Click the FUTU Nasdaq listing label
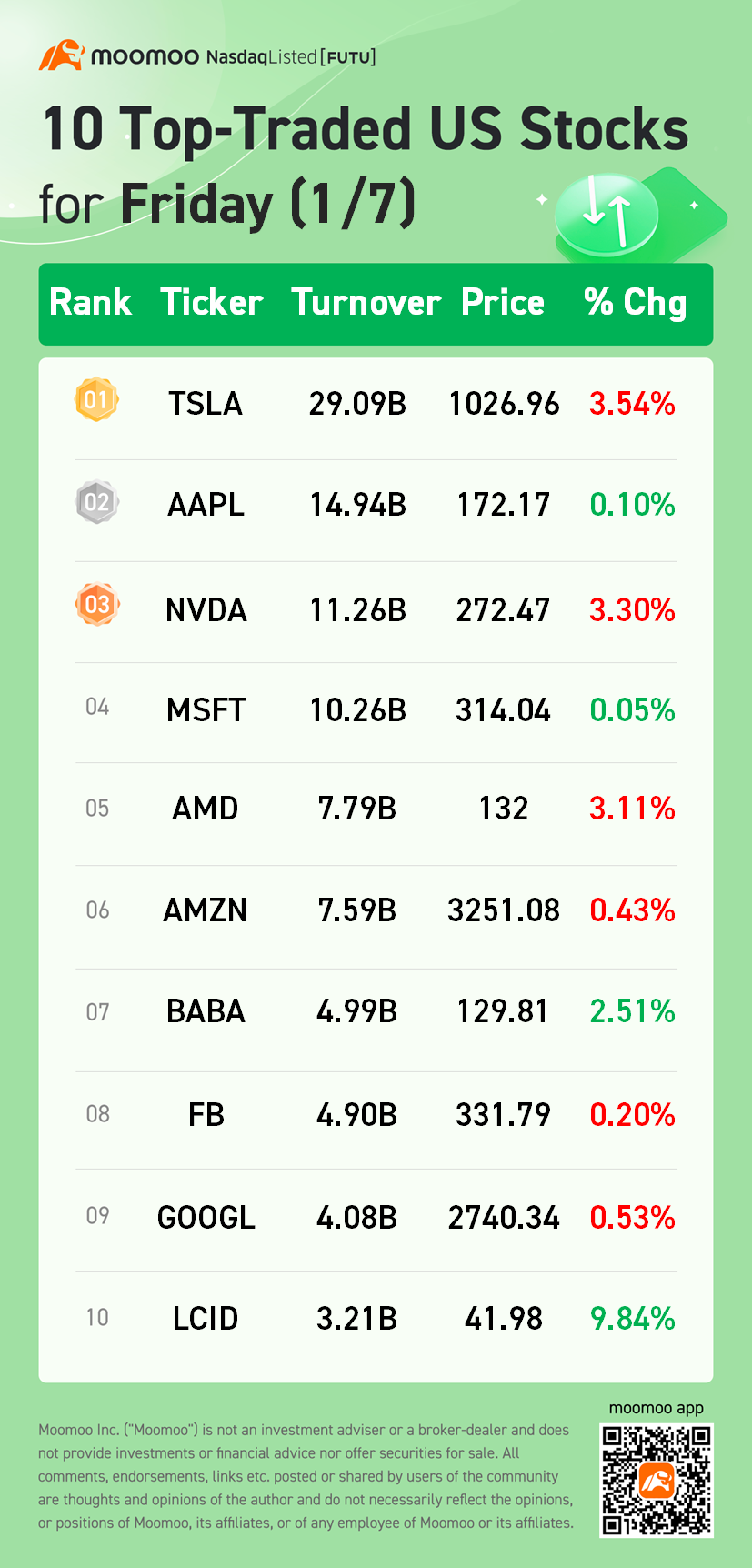 click(x=291, y=57)
